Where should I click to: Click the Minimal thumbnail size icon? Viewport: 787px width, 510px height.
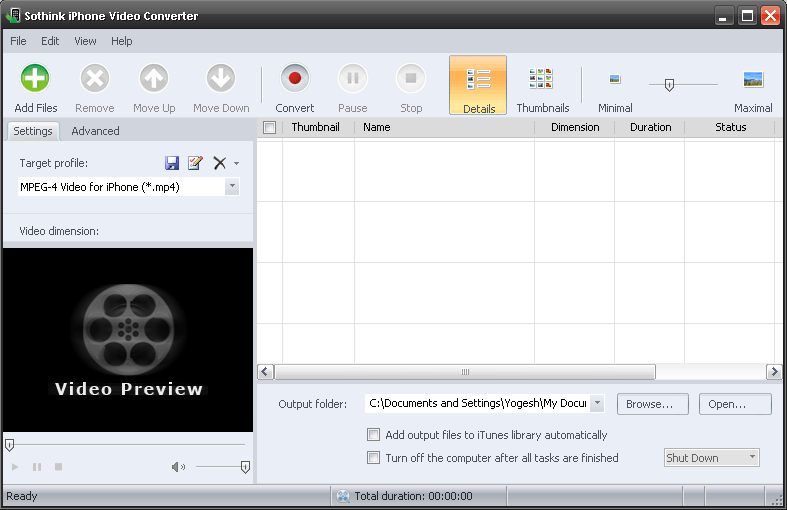615,79
